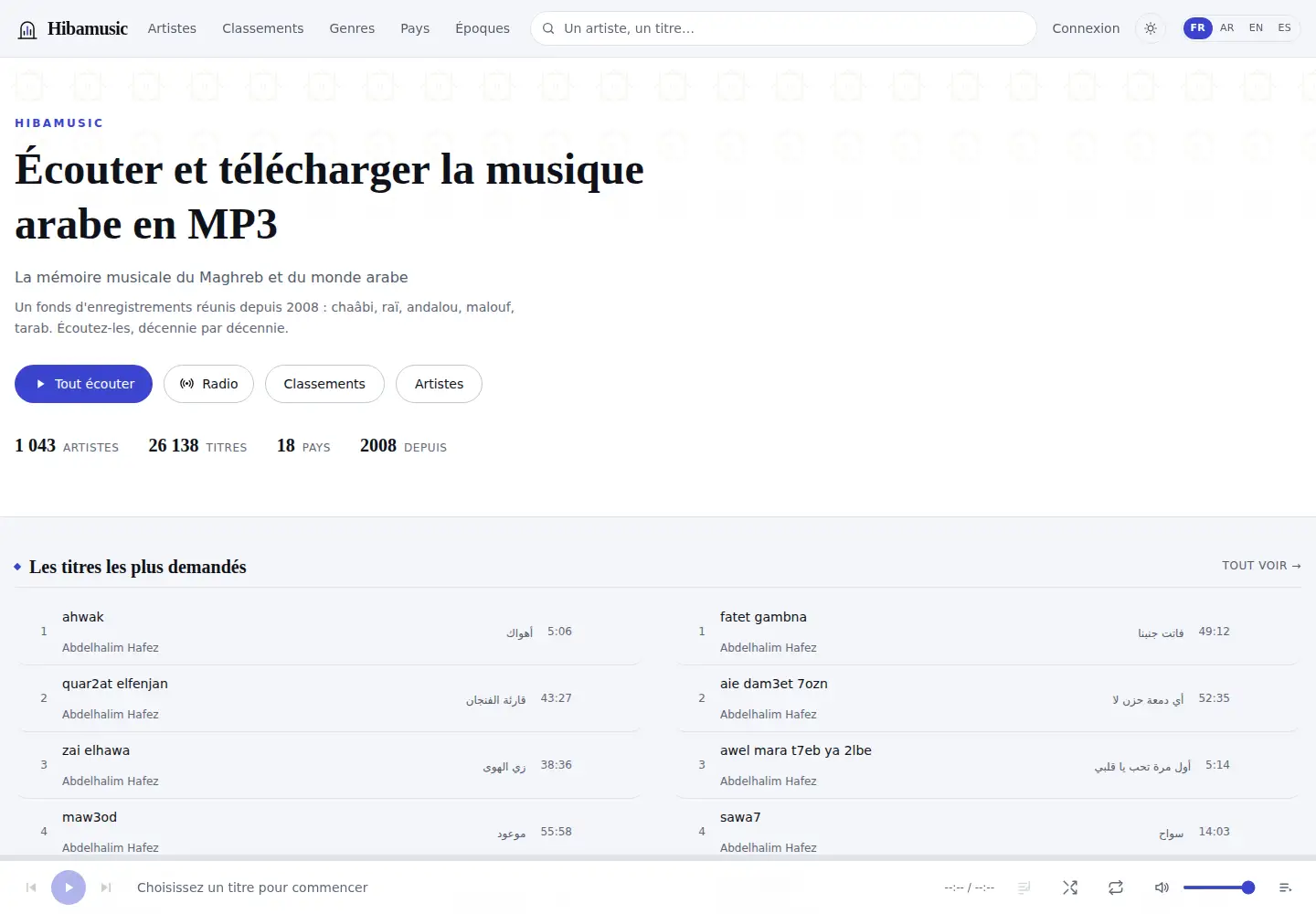Open Abdelhalim Hafez under fatet gambna
1316x914 pixels.
tap(769, 647)
